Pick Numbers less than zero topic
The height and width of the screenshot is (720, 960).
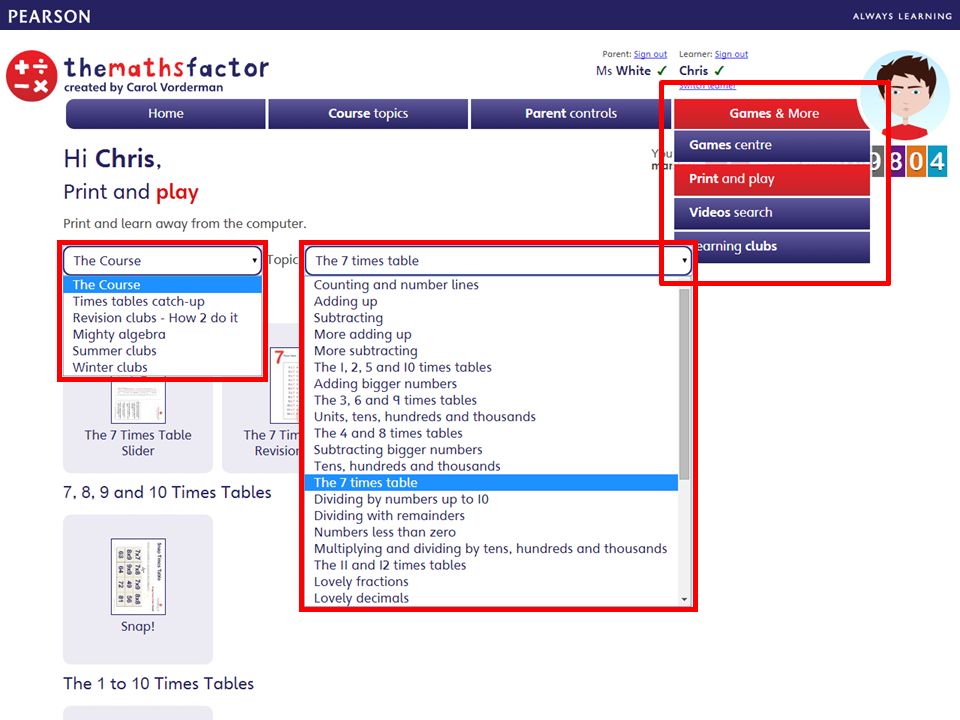click(x=492, y=533)
